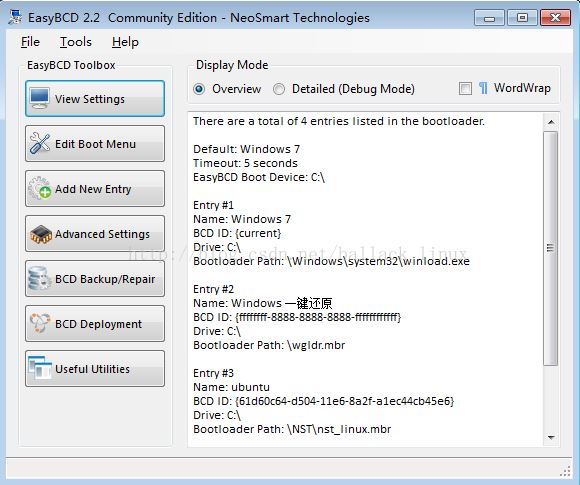
Task: Open the File menu
Action: coord(30,42)
